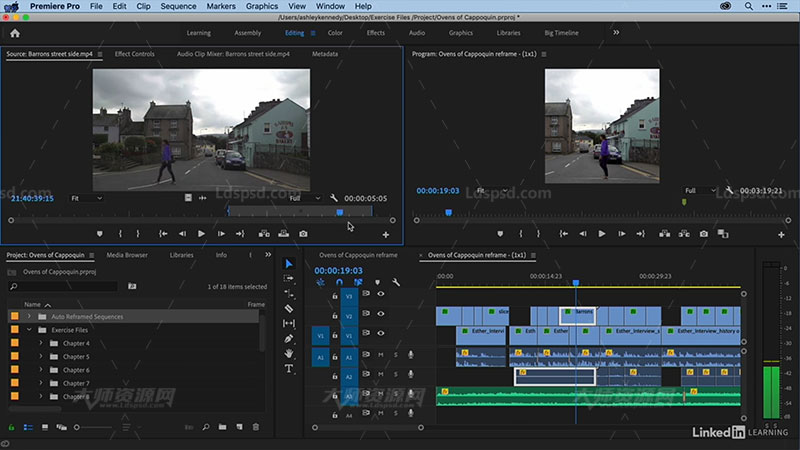Show more workspaces overflow arrows
This screenshot has width=800, height=450.
coord(616,32)
